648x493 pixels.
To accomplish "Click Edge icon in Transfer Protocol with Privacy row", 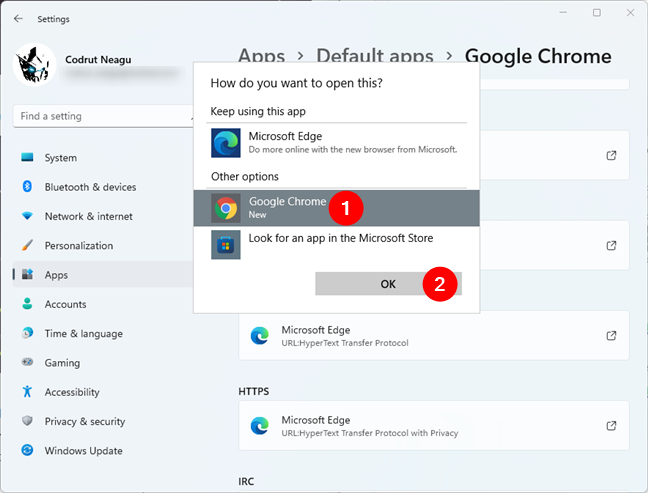I will (x=260, y=426).
